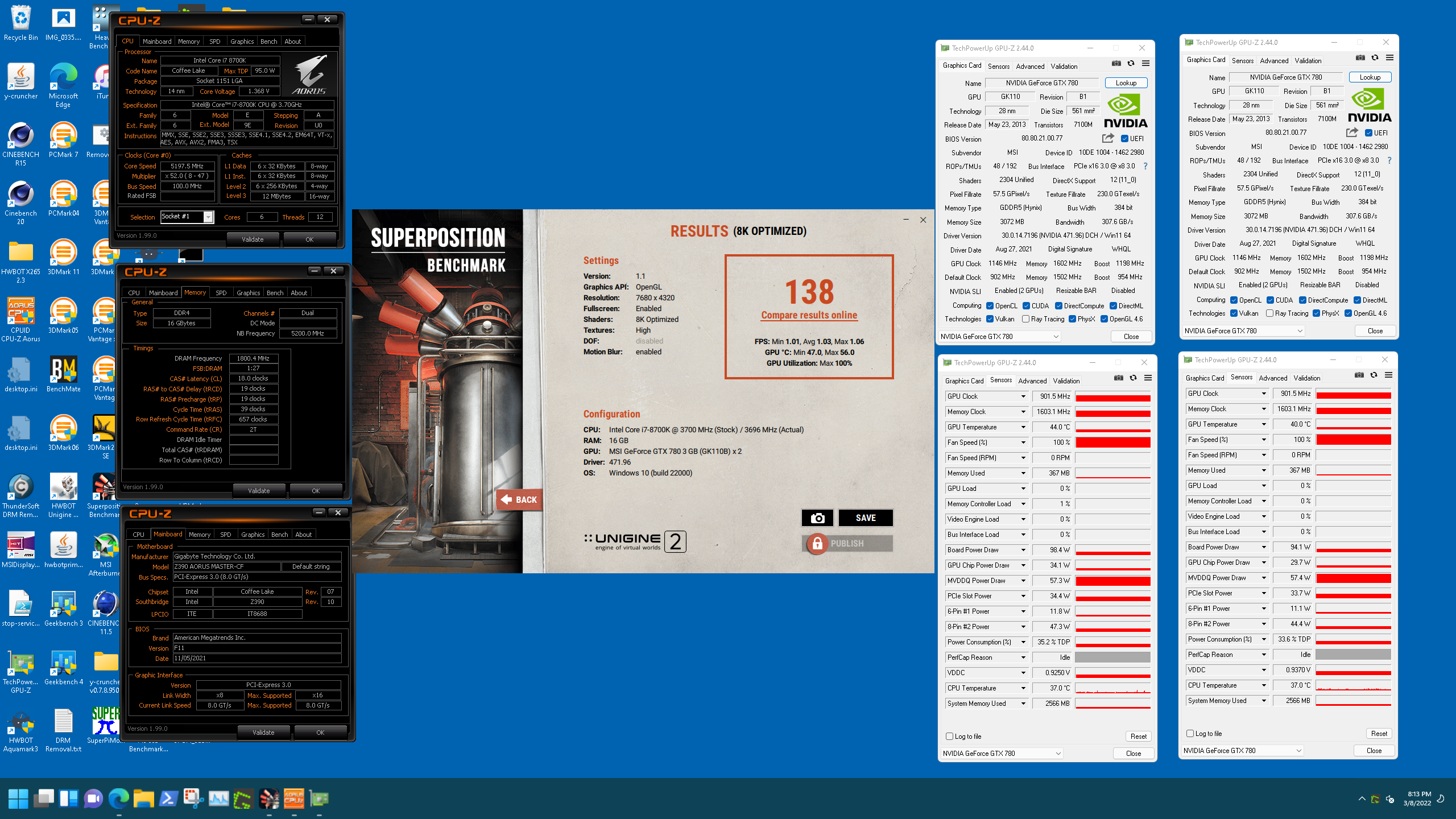Expand Fan Speed (%) dropdown in Sensors window showing 40.0 °C
Image resolution: width=1456 pixels, height=819 pixels.
click(1264, 440)
